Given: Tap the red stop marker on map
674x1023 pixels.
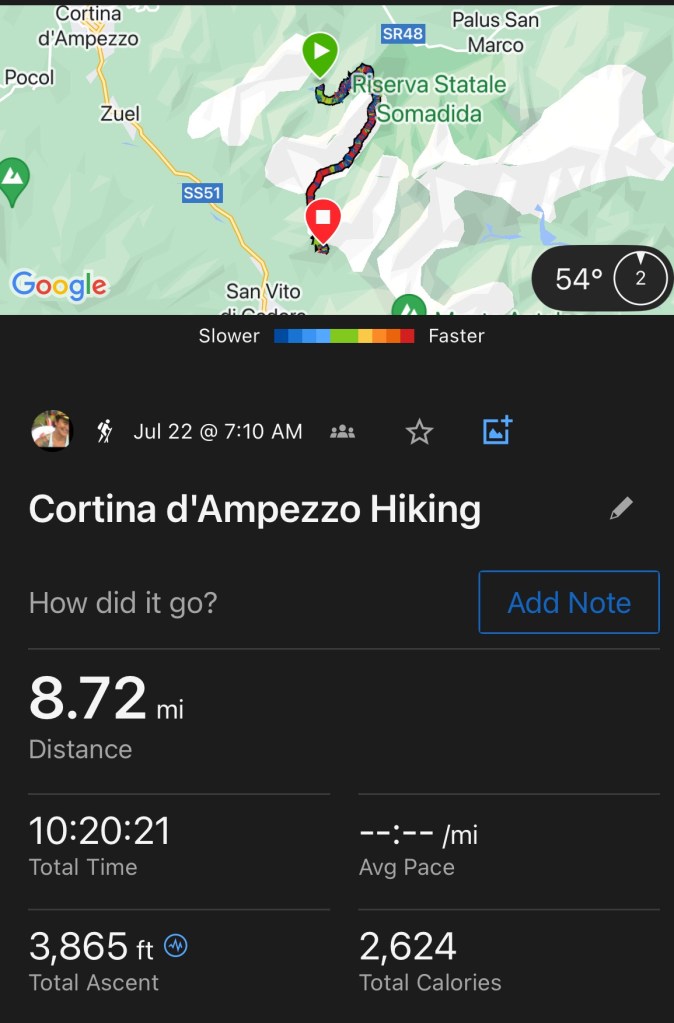Looking at the screenshot, I should tap(322, 219).
